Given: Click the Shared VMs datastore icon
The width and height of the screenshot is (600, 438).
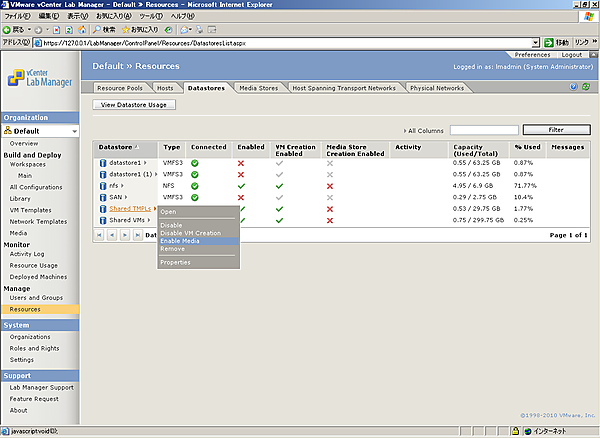Looking at the screenshot, I should [103, 220].
